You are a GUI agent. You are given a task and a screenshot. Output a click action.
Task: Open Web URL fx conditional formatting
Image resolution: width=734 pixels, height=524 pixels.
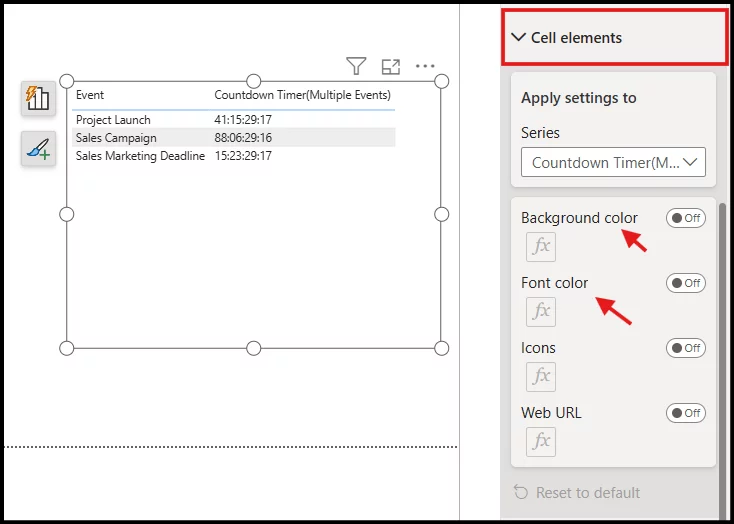[541, 442]
